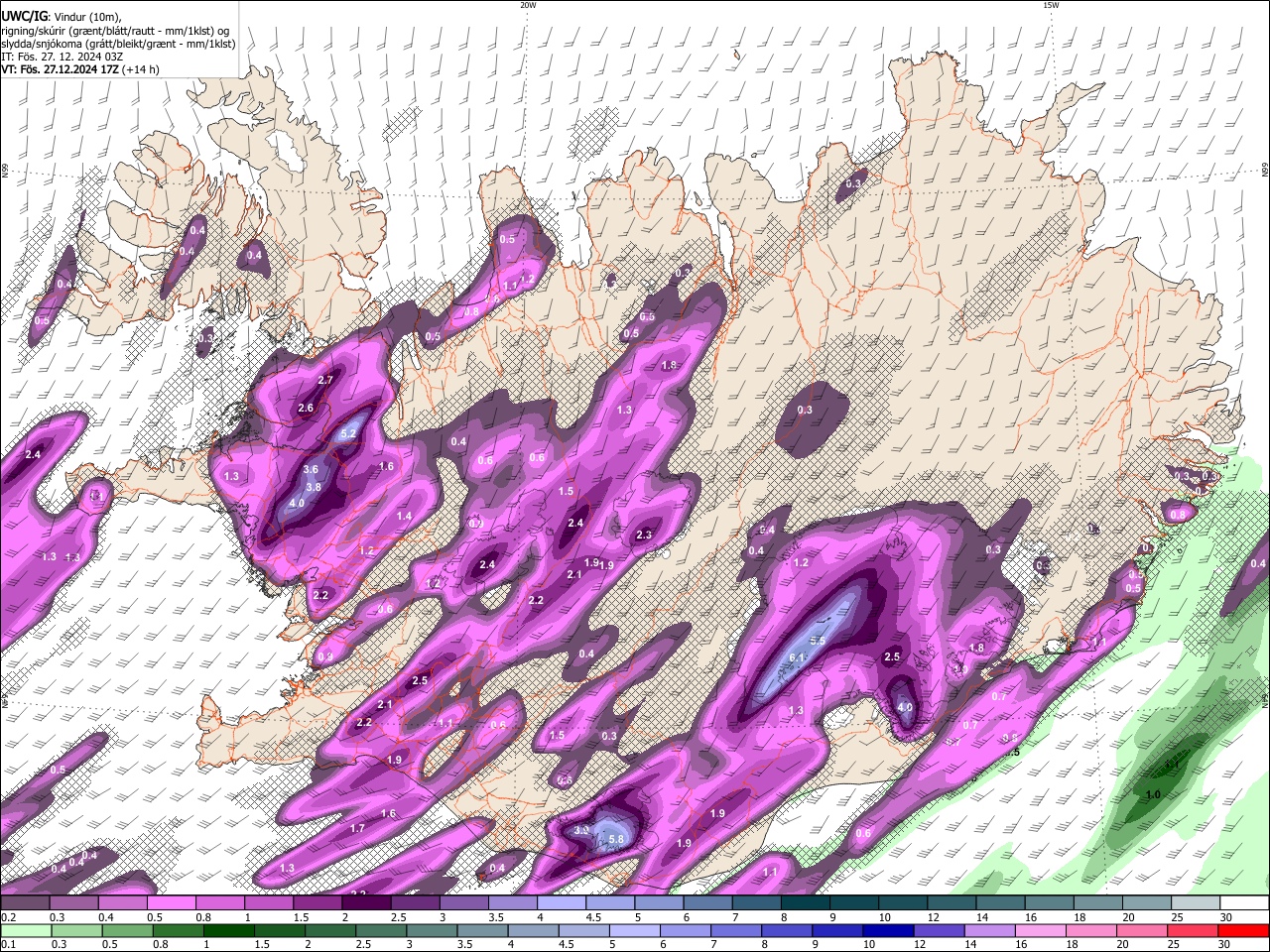1270x952 pixels.
Task: Click the 6.1 precipitation maximum label
Action: tap(797, 657)
